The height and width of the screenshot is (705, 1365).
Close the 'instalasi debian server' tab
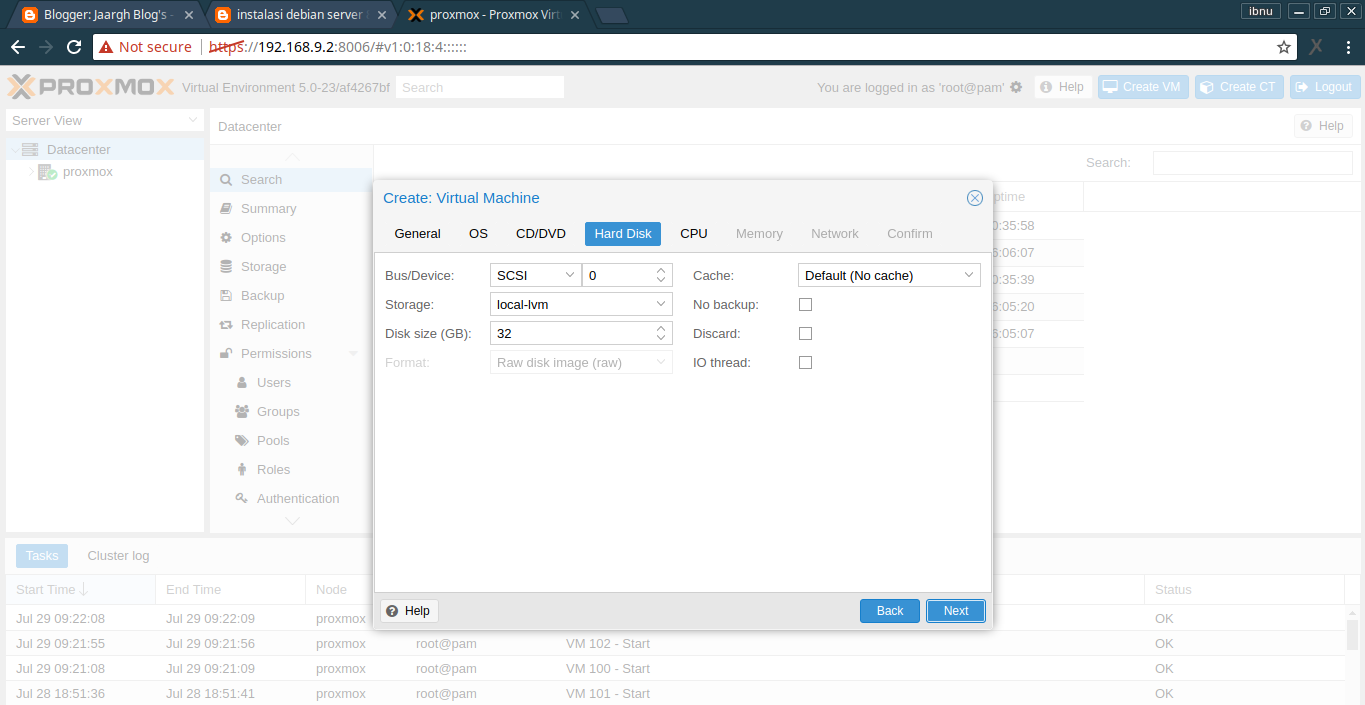(383, 15)
